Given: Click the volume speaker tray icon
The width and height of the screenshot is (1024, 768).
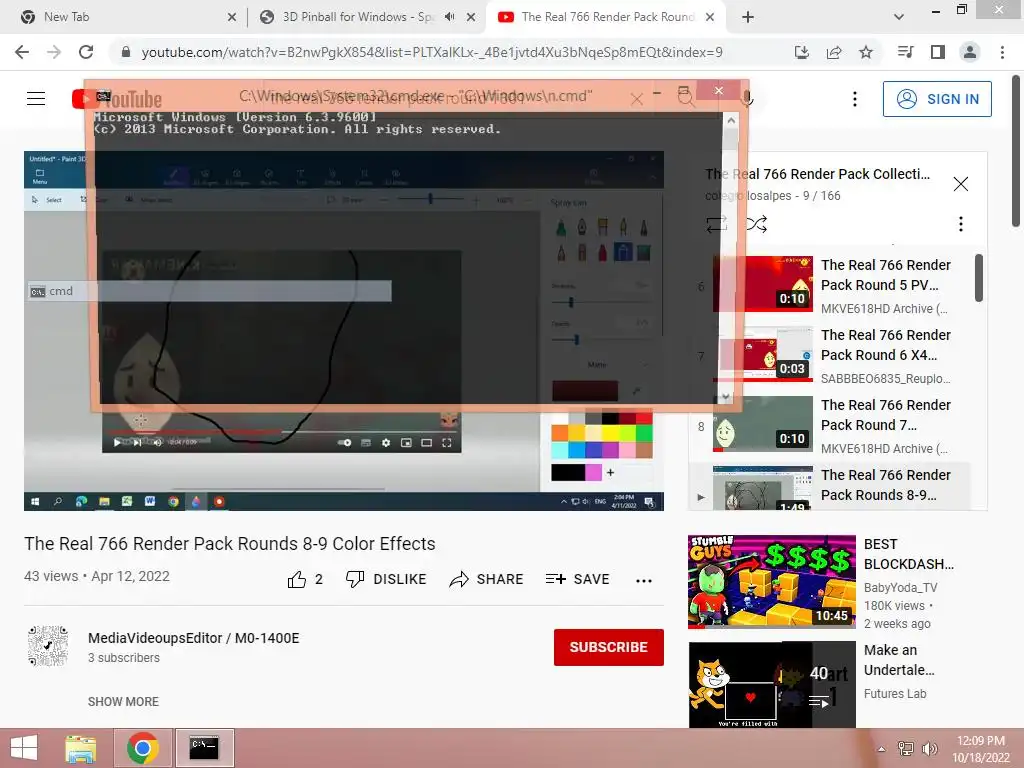Looking at the screenshot, I should click(929, 749).
